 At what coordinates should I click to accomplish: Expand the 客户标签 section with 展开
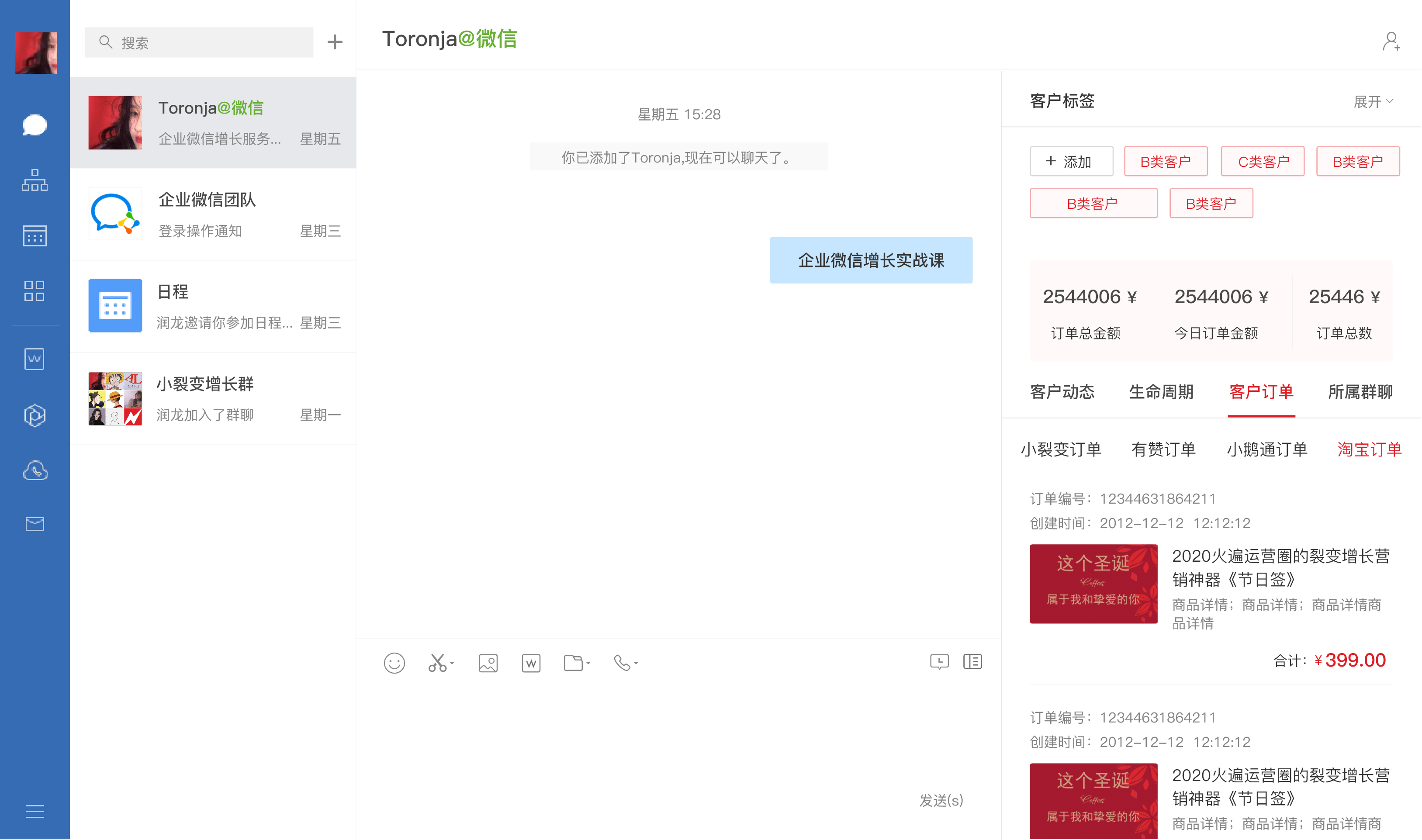click(1374, 102)
